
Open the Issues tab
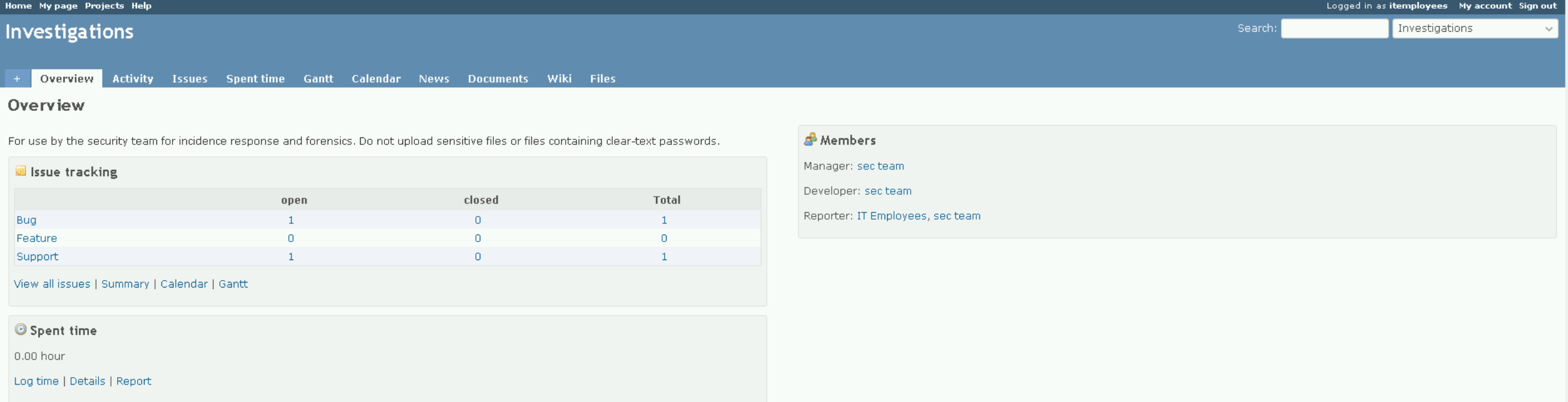189,79
